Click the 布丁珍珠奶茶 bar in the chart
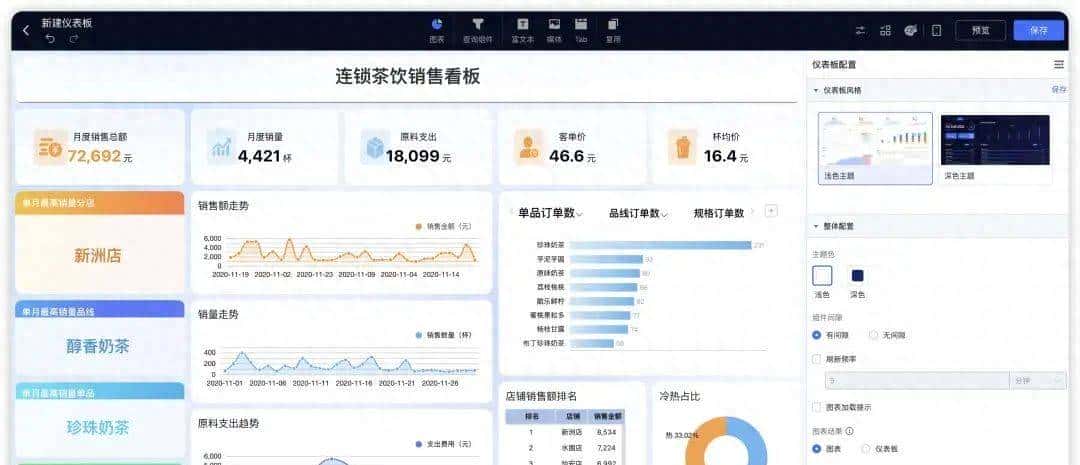Viewport: 1080px width, 465px height. [591, 342]
